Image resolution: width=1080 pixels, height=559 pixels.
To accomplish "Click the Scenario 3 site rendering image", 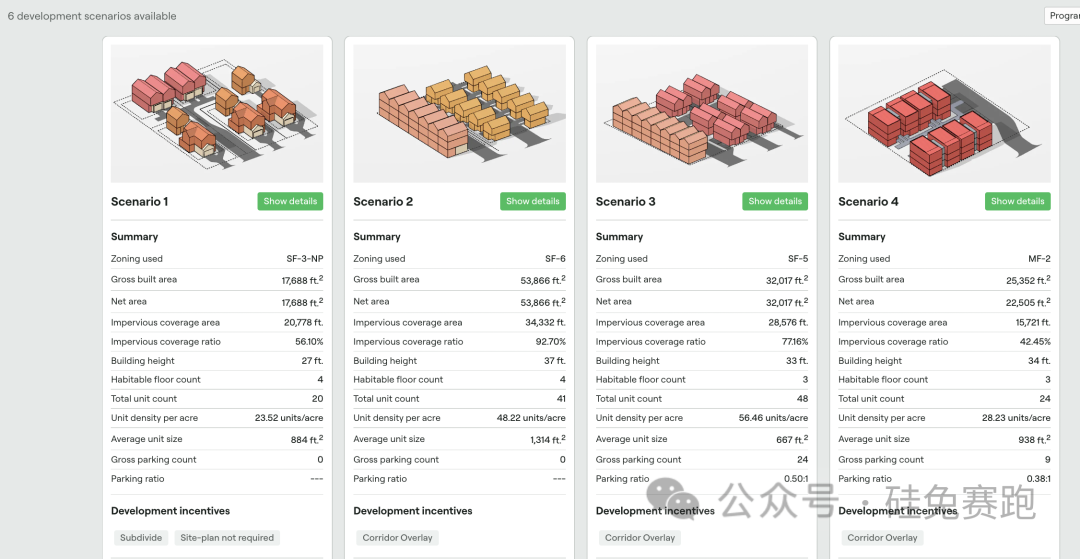I will [701, 112].
